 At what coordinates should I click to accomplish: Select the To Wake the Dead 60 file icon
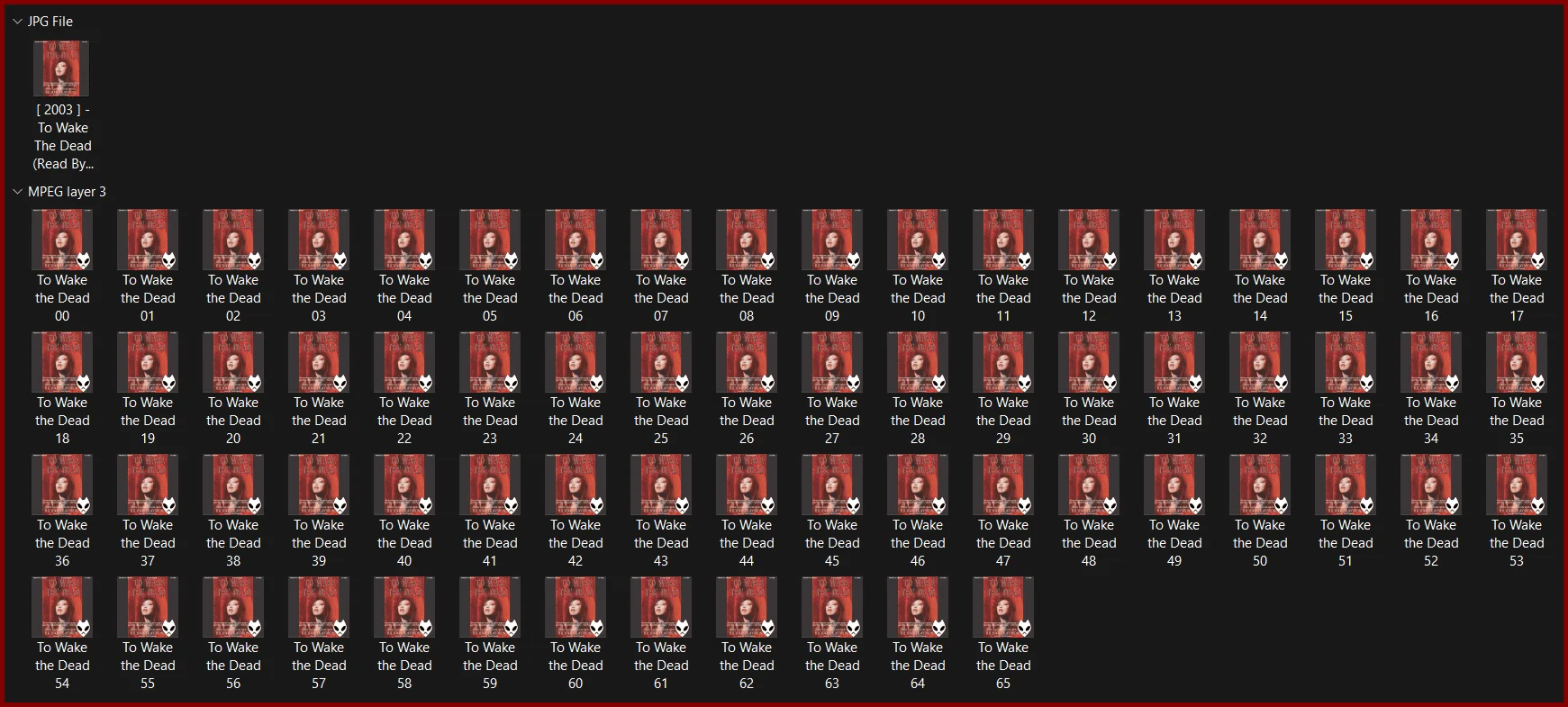(576, 607)
